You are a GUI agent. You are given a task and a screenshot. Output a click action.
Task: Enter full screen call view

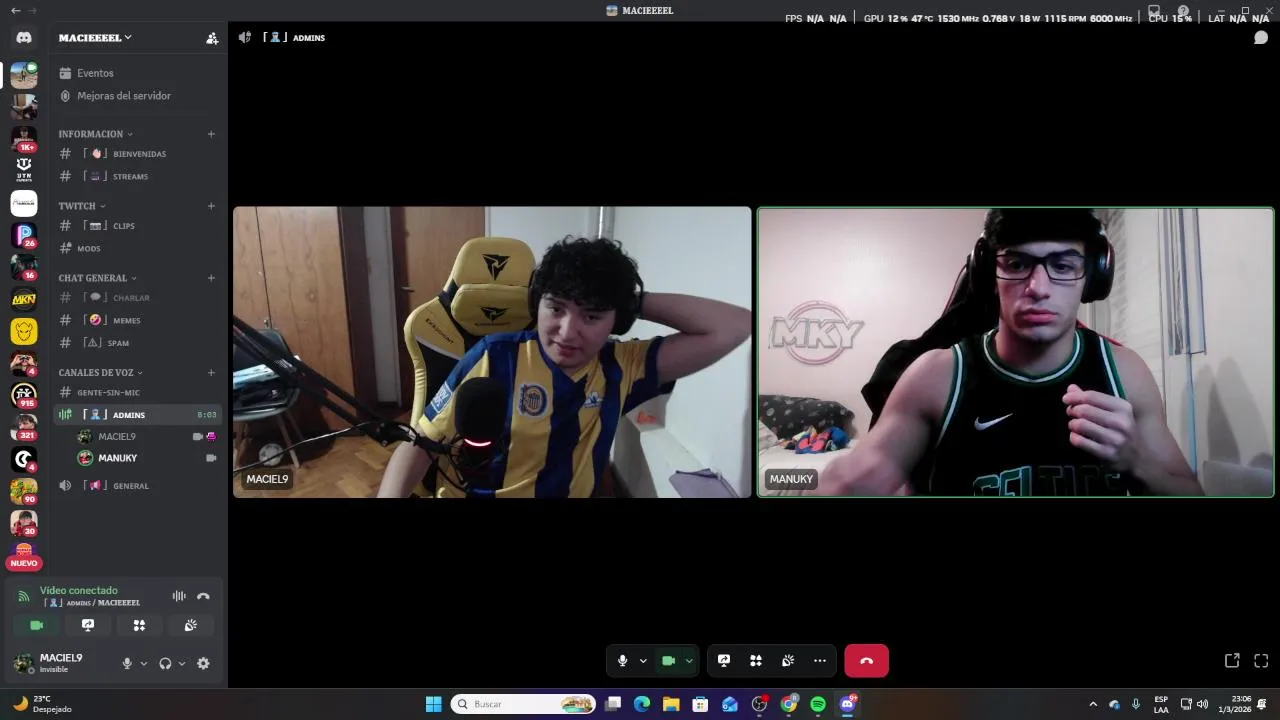[x=1261, y=660]
